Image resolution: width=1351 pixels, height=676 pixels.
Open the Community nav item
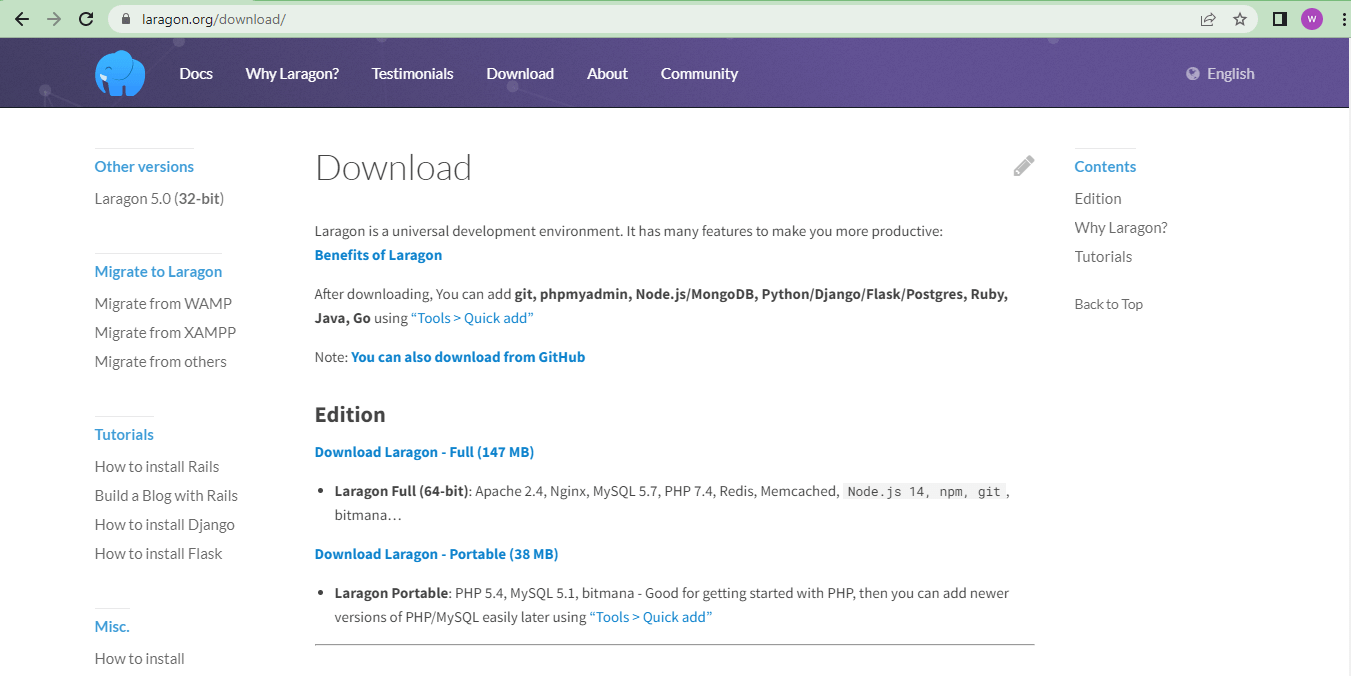pos(699,74)
